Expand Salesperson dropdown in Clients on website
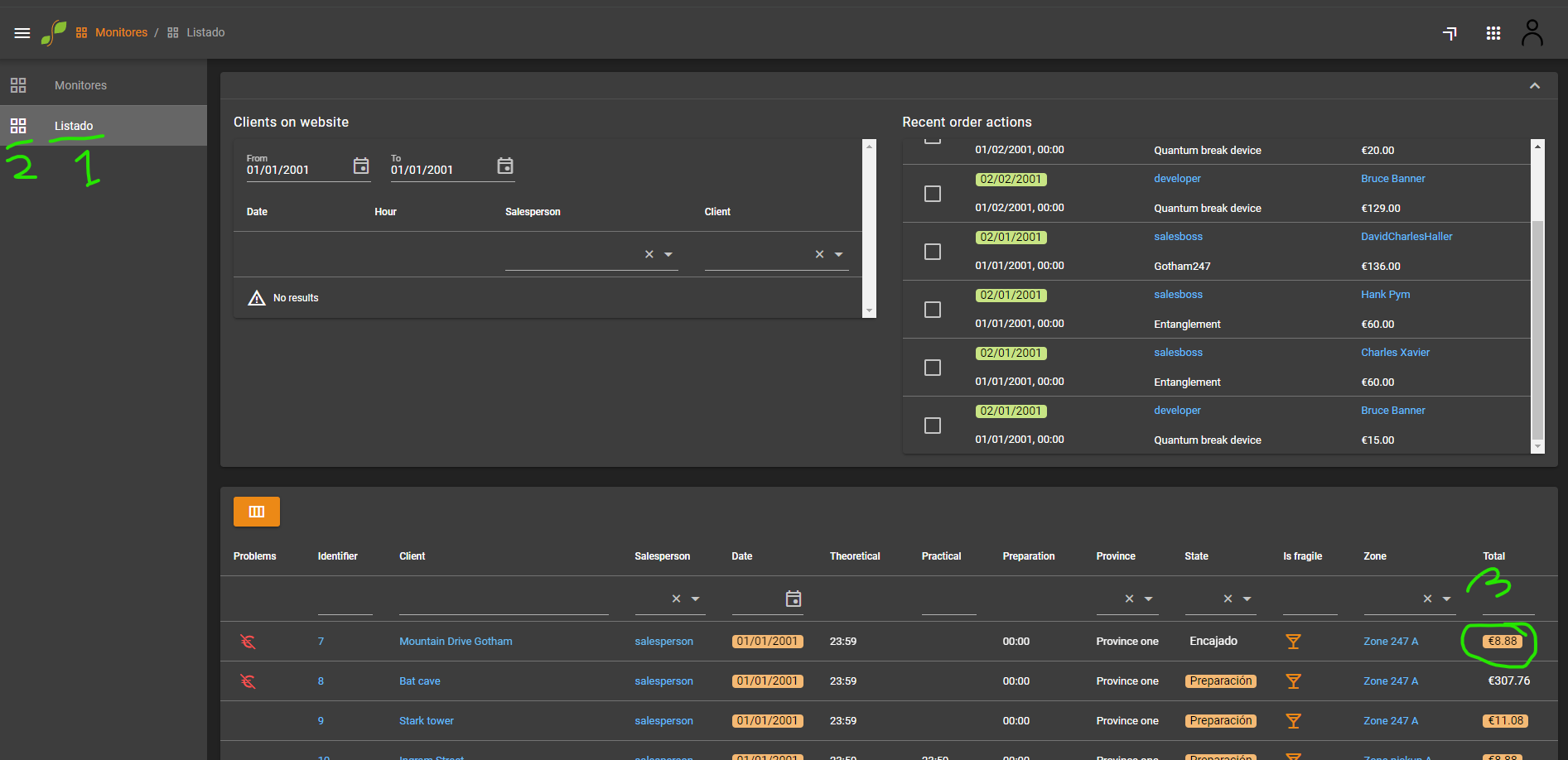Image resolution: width=1568 pixels, height=760 pixels. [668, 254]
